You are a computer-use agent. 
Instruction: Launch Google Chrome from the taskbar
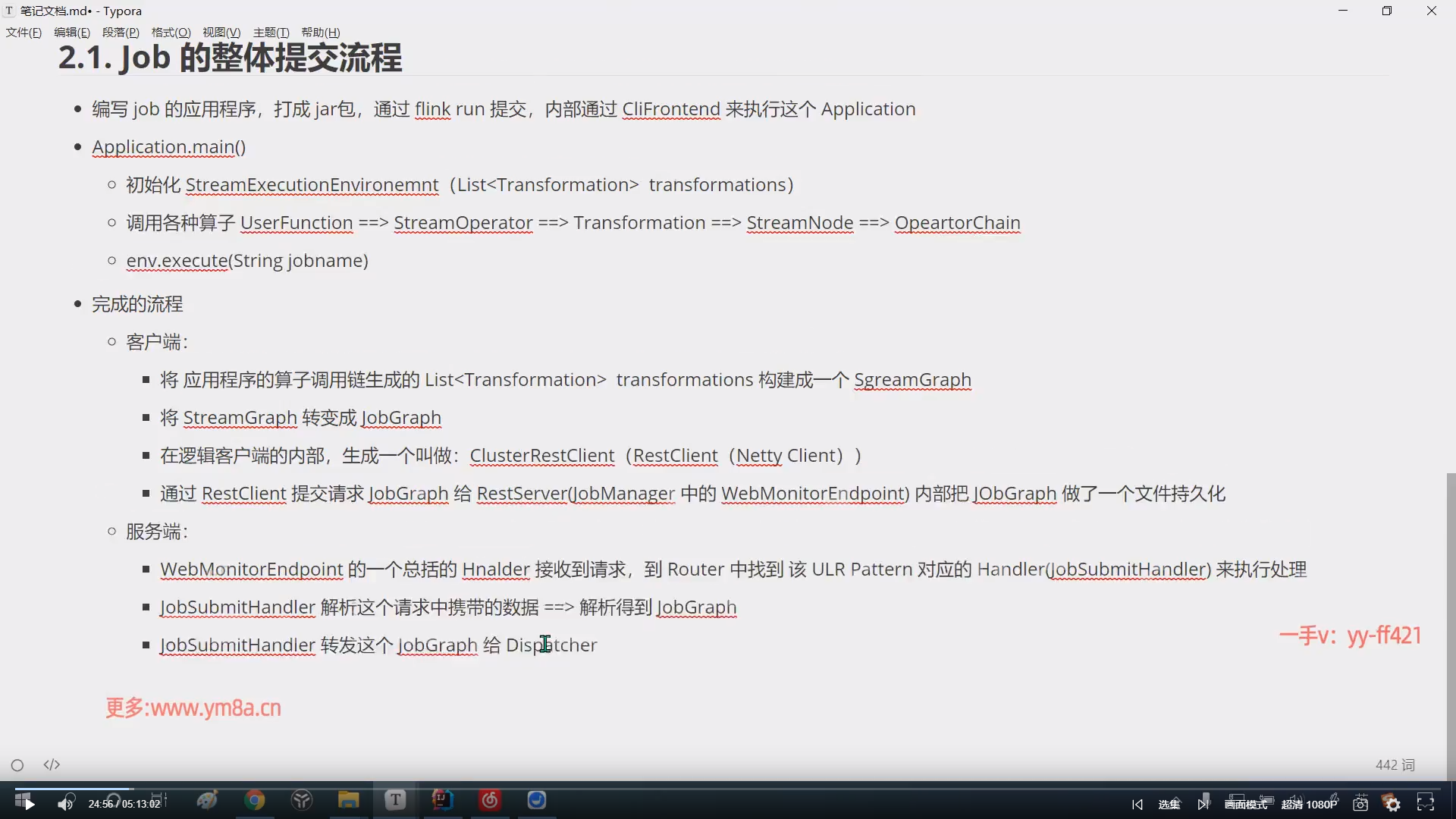(x=255, y=800)
